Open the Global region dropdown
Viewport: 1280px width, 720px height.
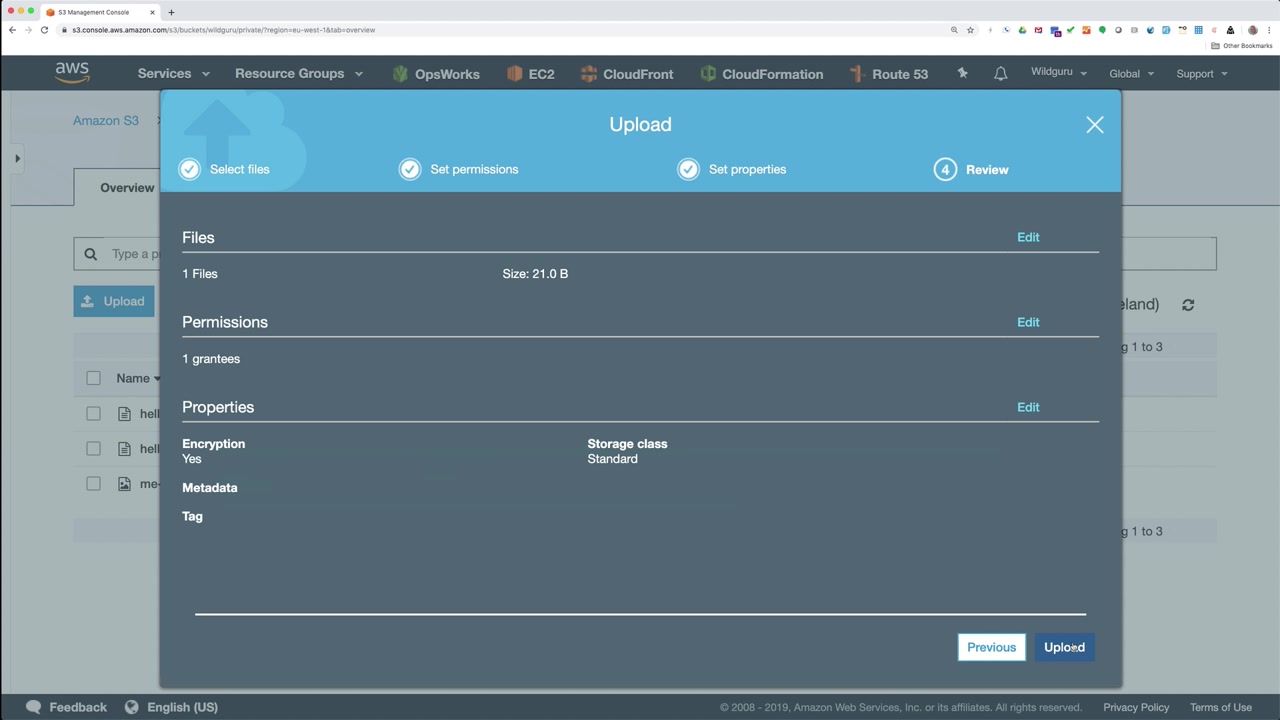coord(1132,74)
